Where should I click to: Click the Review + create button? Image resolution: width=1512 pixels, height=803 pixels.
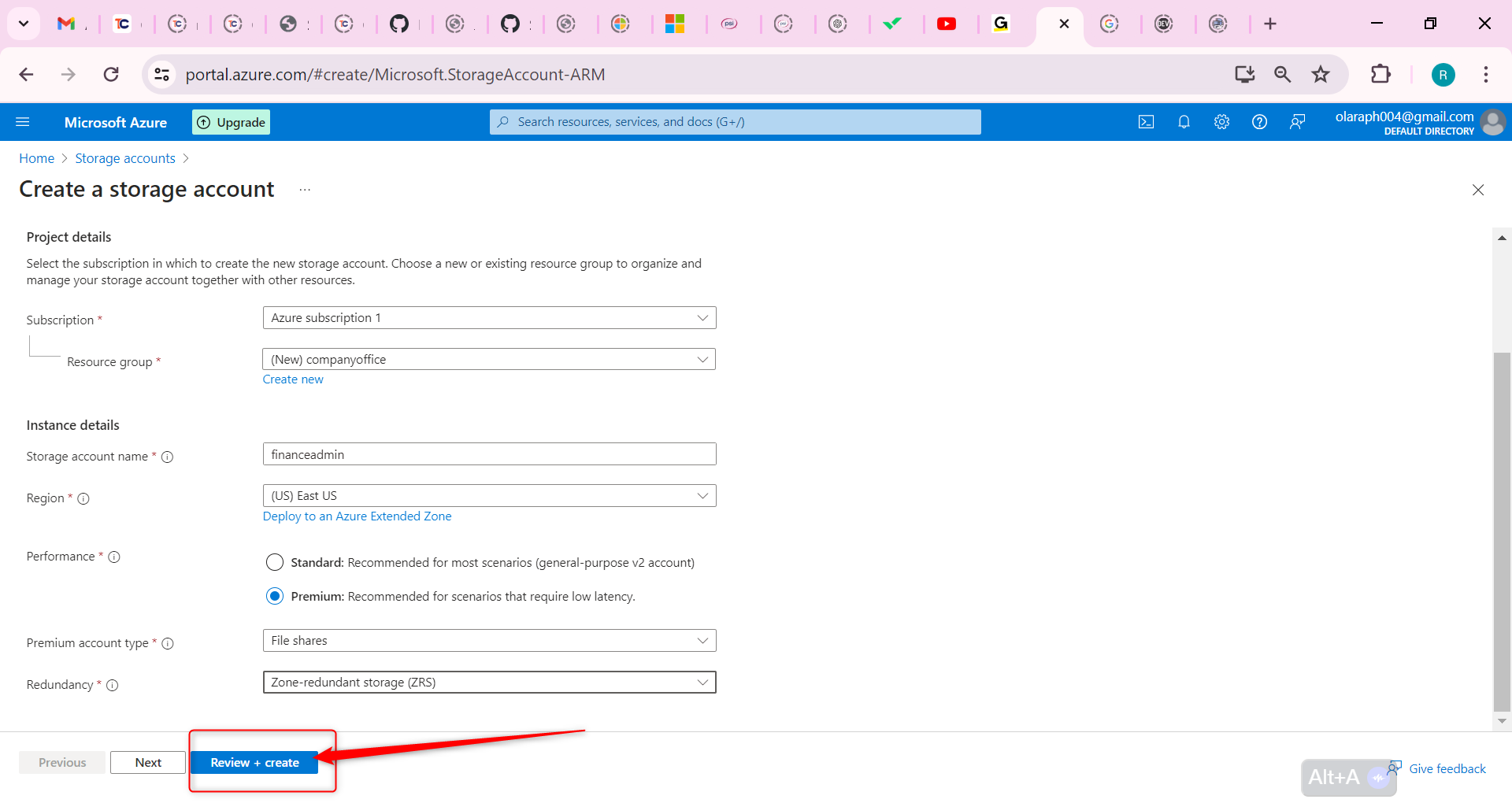(x=254, y=762)
